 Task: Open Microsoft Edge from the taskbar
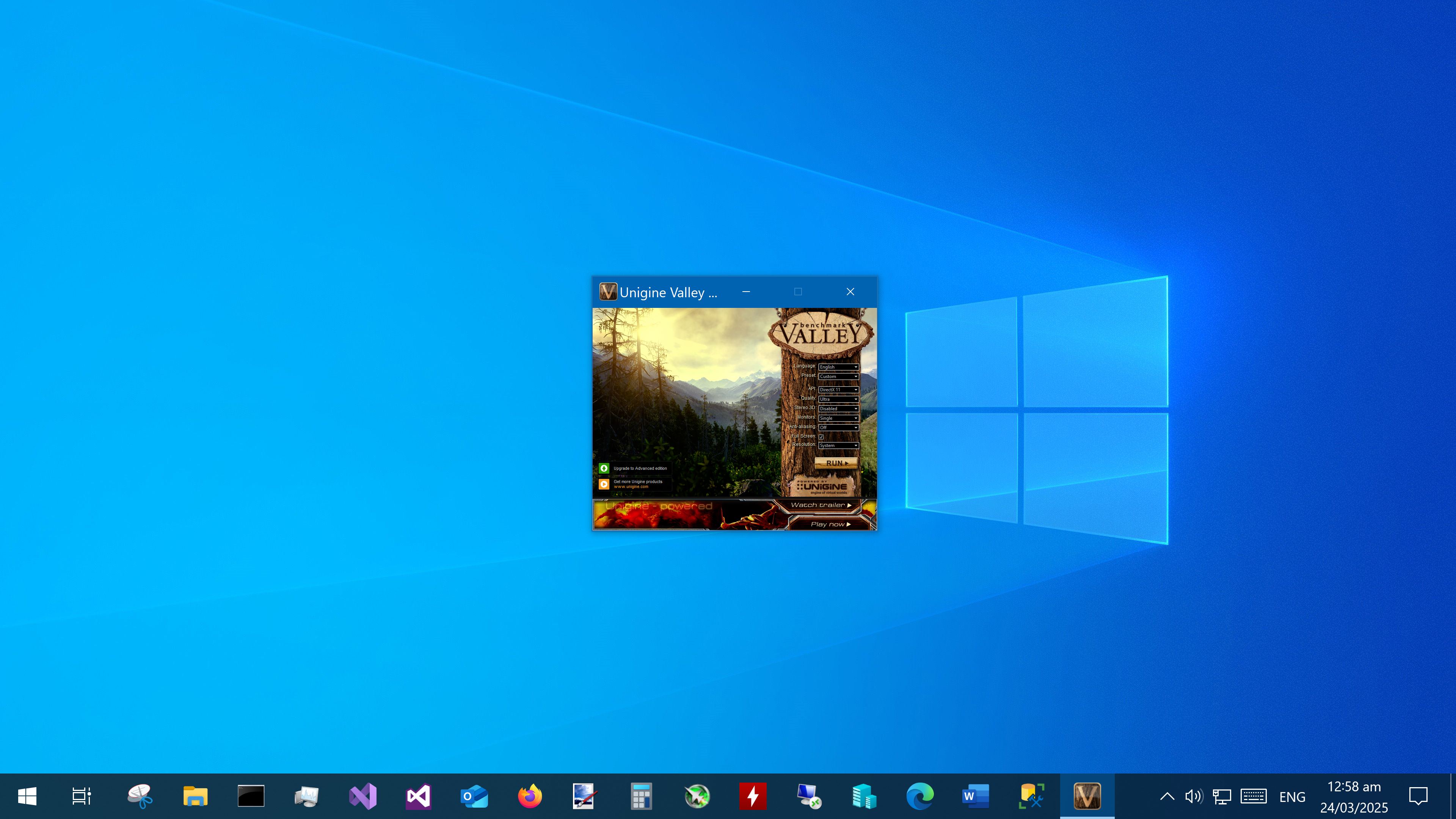tap(919, 796)
